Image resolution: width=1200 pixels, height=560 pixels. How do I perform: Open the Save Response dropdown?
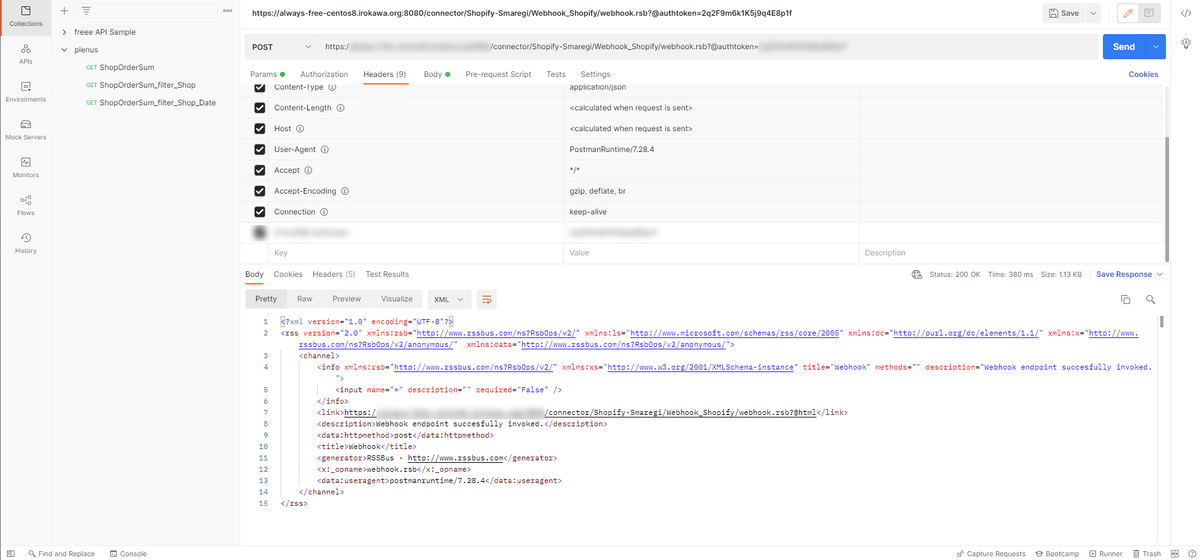[x=1130, y=274]
